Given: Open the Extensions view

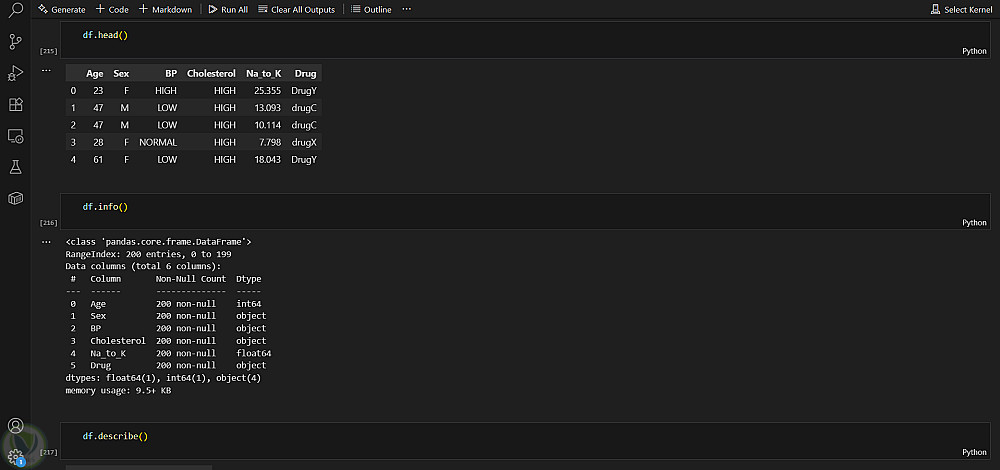Looking at the screenshot, I should [15, 104].
